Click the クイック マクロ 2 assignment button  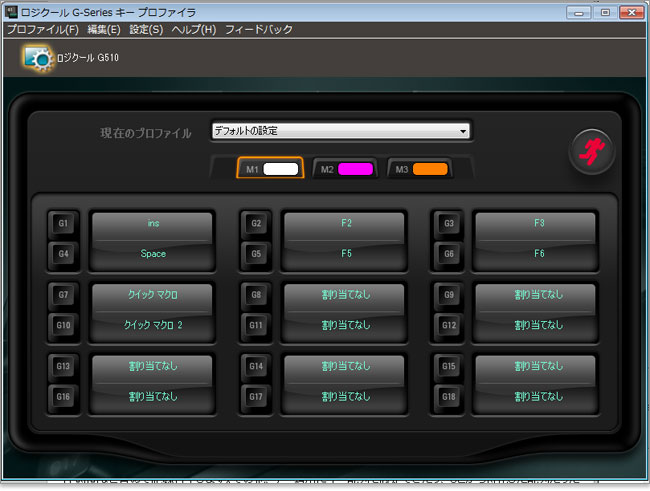click(152, 325)
